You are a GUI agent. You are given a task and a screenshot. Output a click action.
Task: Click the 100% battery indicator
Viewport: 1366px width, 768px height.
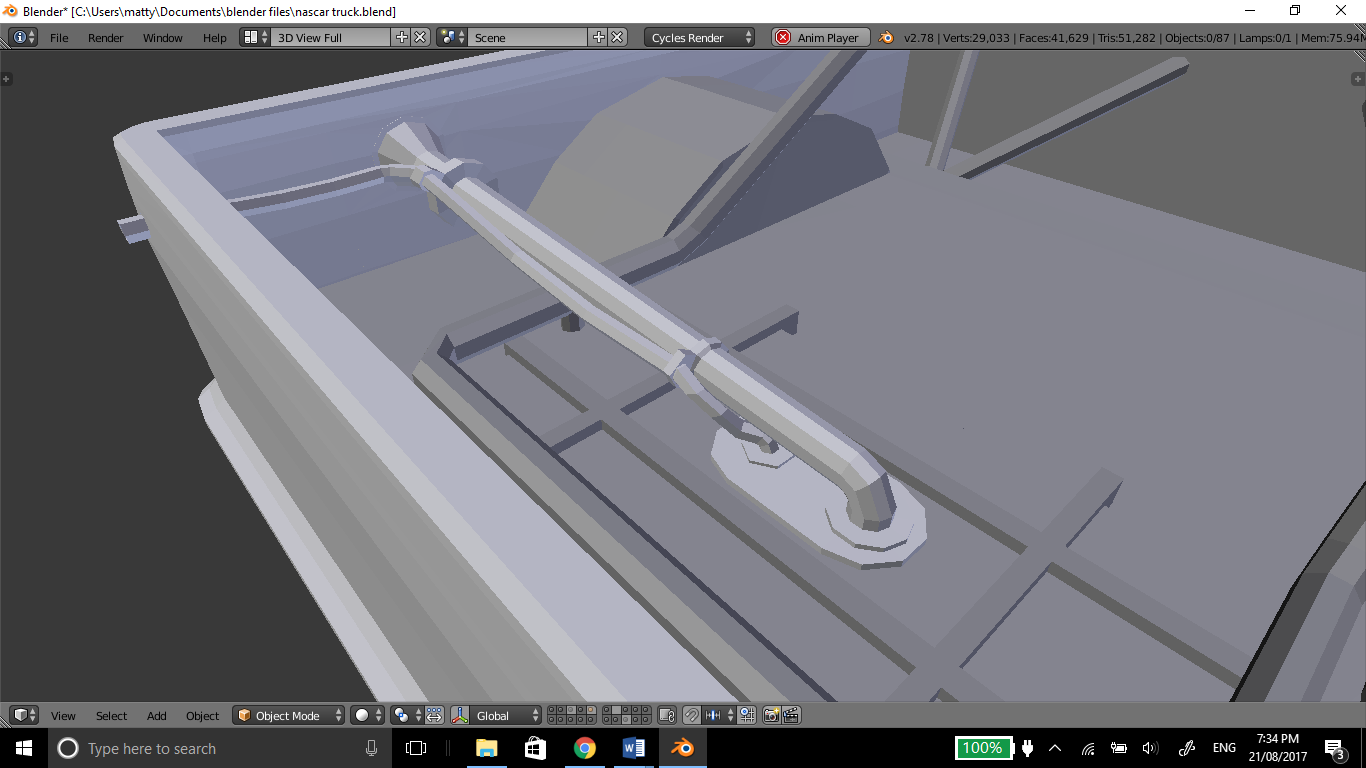coord(983,748)
